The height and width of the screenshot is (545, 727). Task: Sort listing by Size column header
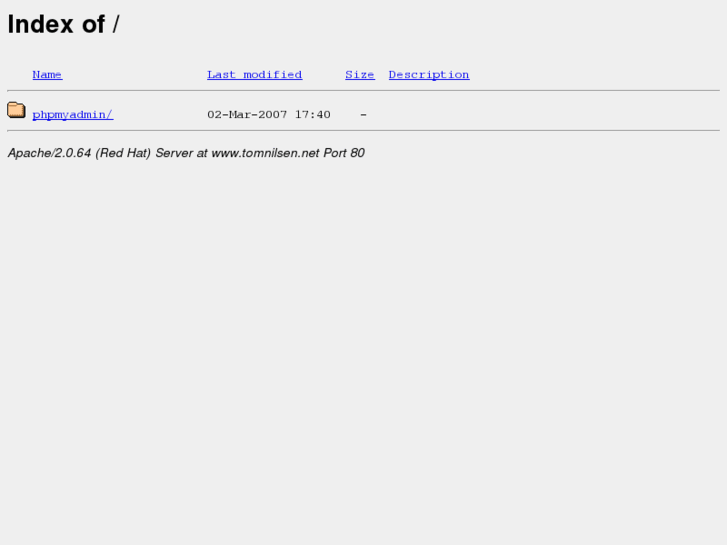pyautogui.click(x=360, y=75)
